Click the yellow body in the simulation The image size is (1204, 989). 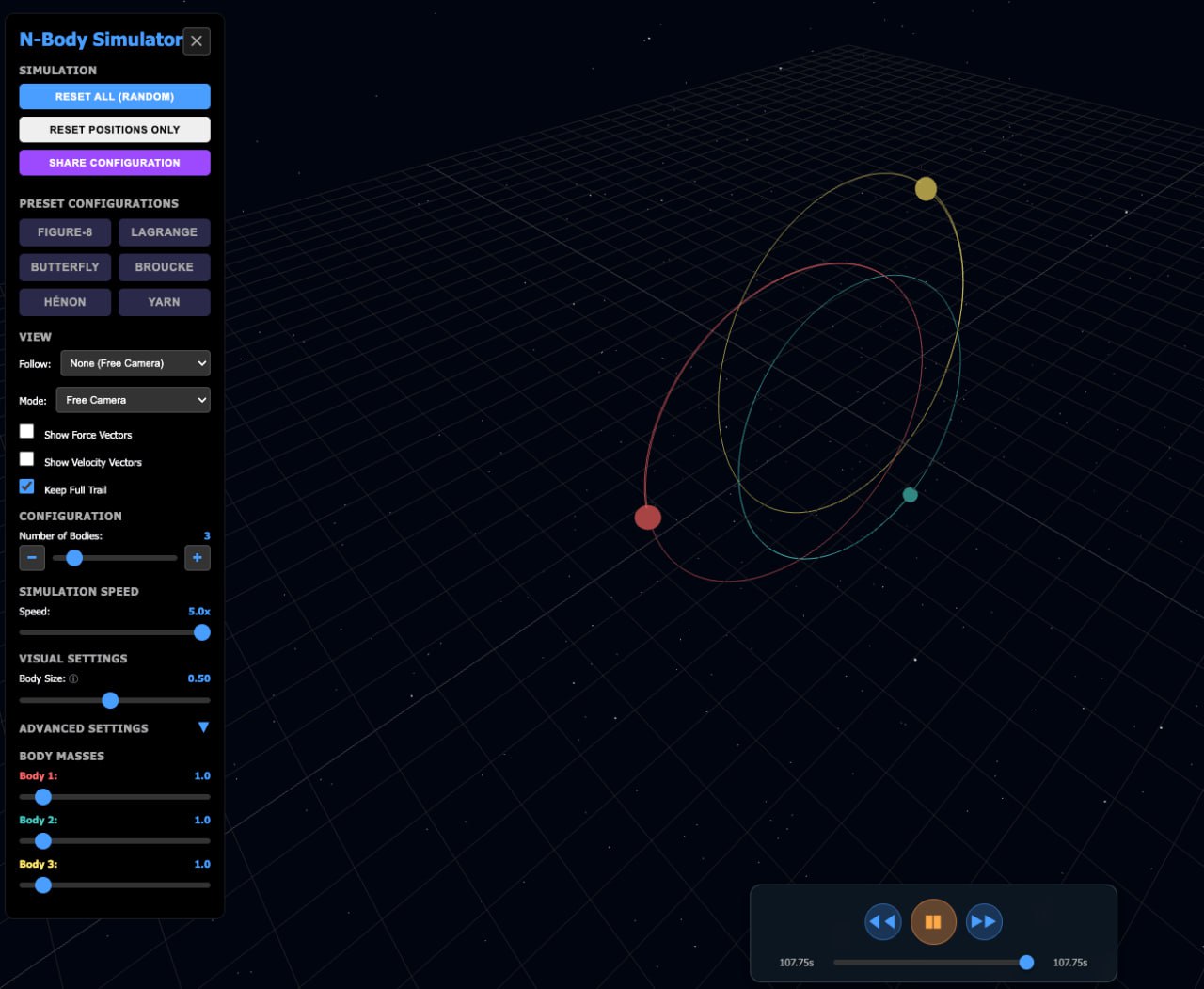click(926, 189)
